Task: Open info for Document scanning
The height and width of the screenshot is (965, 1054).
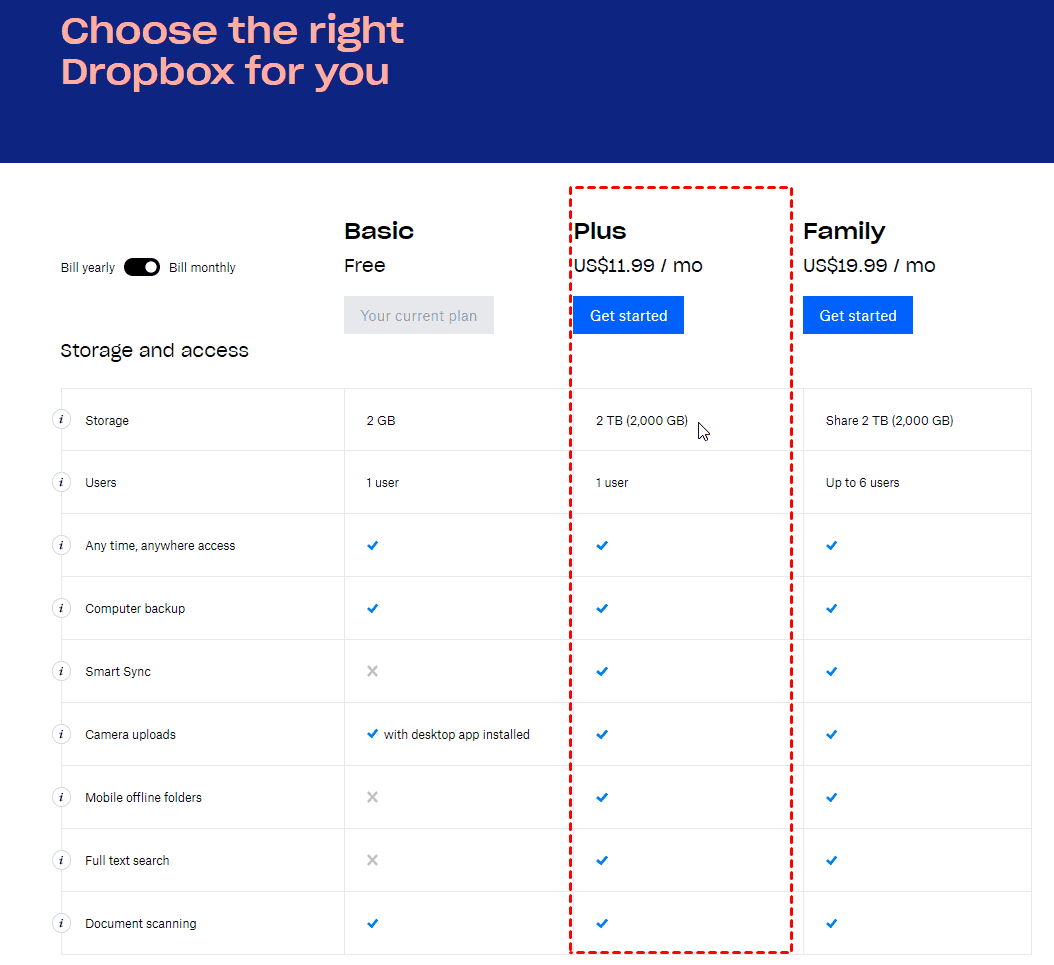Action: (61, 923)
